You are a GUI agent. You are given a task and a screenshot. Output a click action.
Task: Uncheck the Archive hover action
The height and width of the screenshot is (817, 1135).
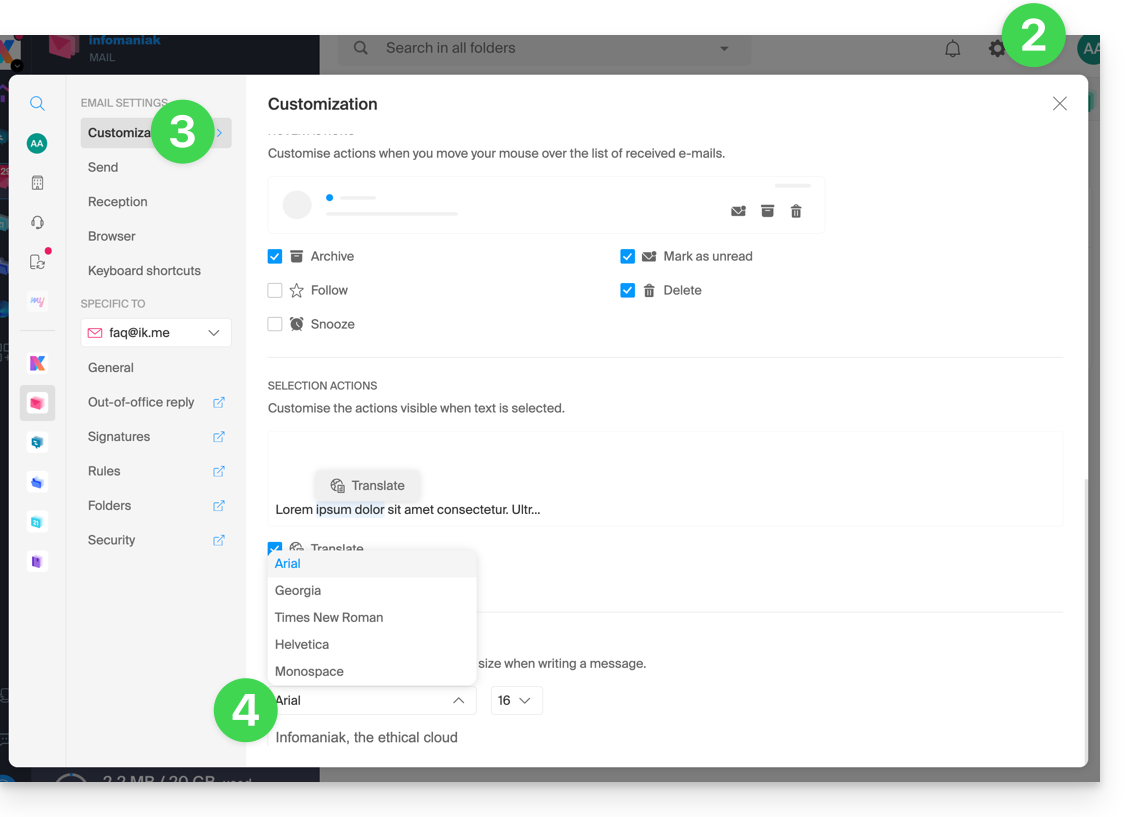pos(274,256)
